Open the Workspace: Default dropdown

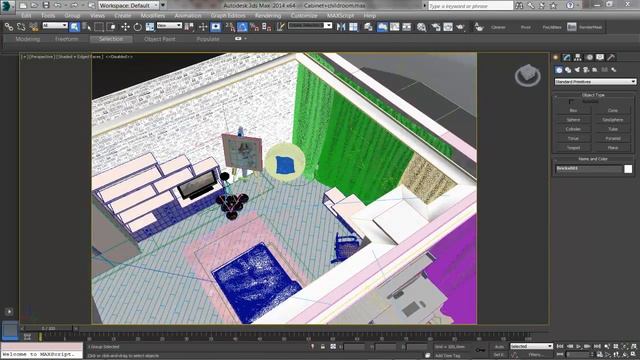pyautogui.click(x=129, y=6)
